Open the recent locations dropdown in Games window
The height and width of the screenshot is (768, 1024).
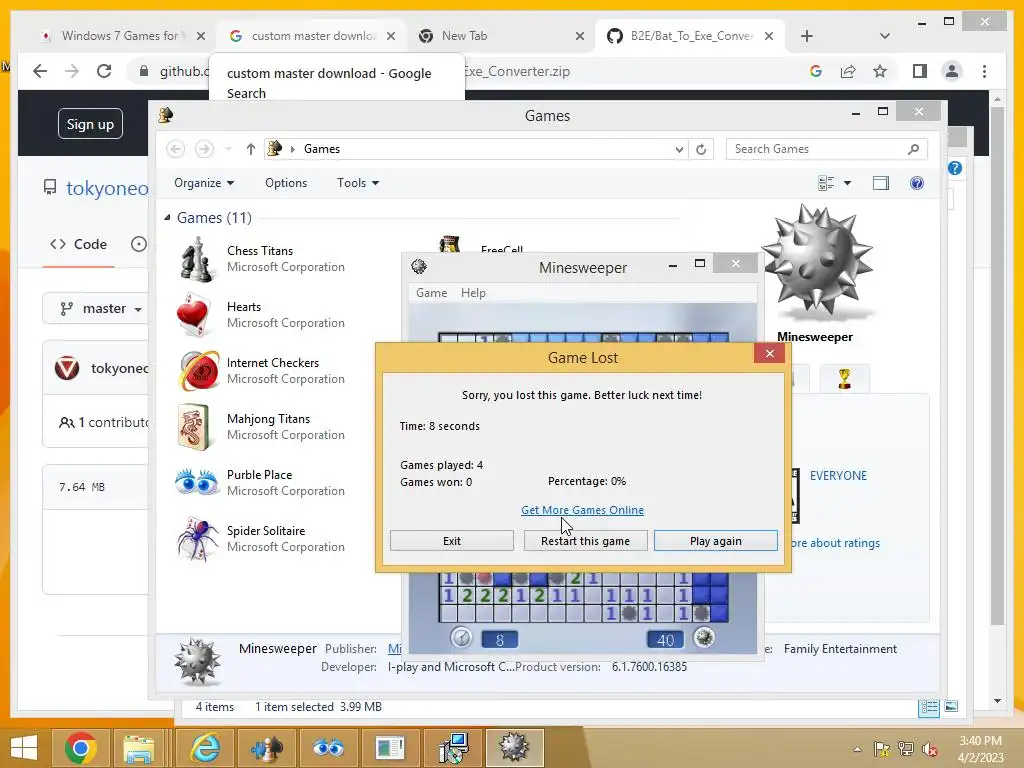pos(228,150)
